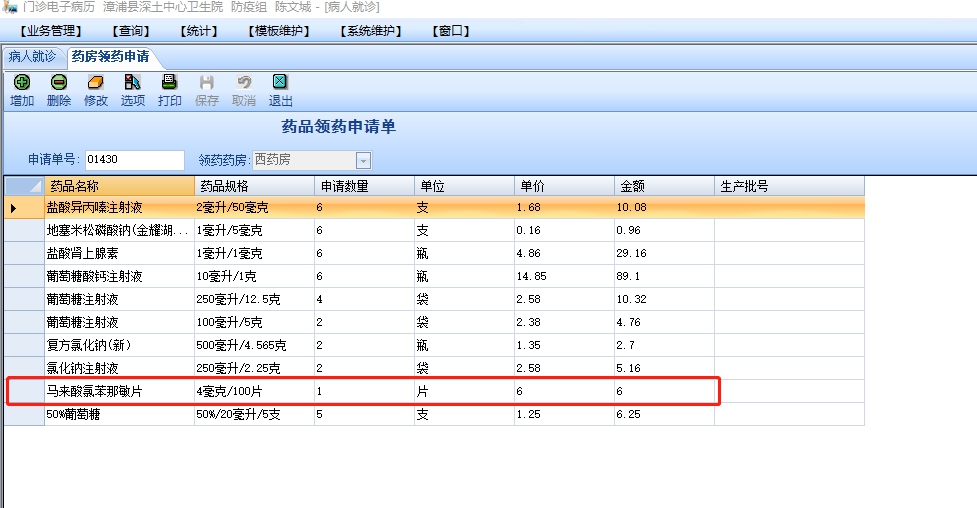Screen dimensions: 977x508
Task: Click the 1毫升/5毫克 specification cell
Action: point(254,231)
